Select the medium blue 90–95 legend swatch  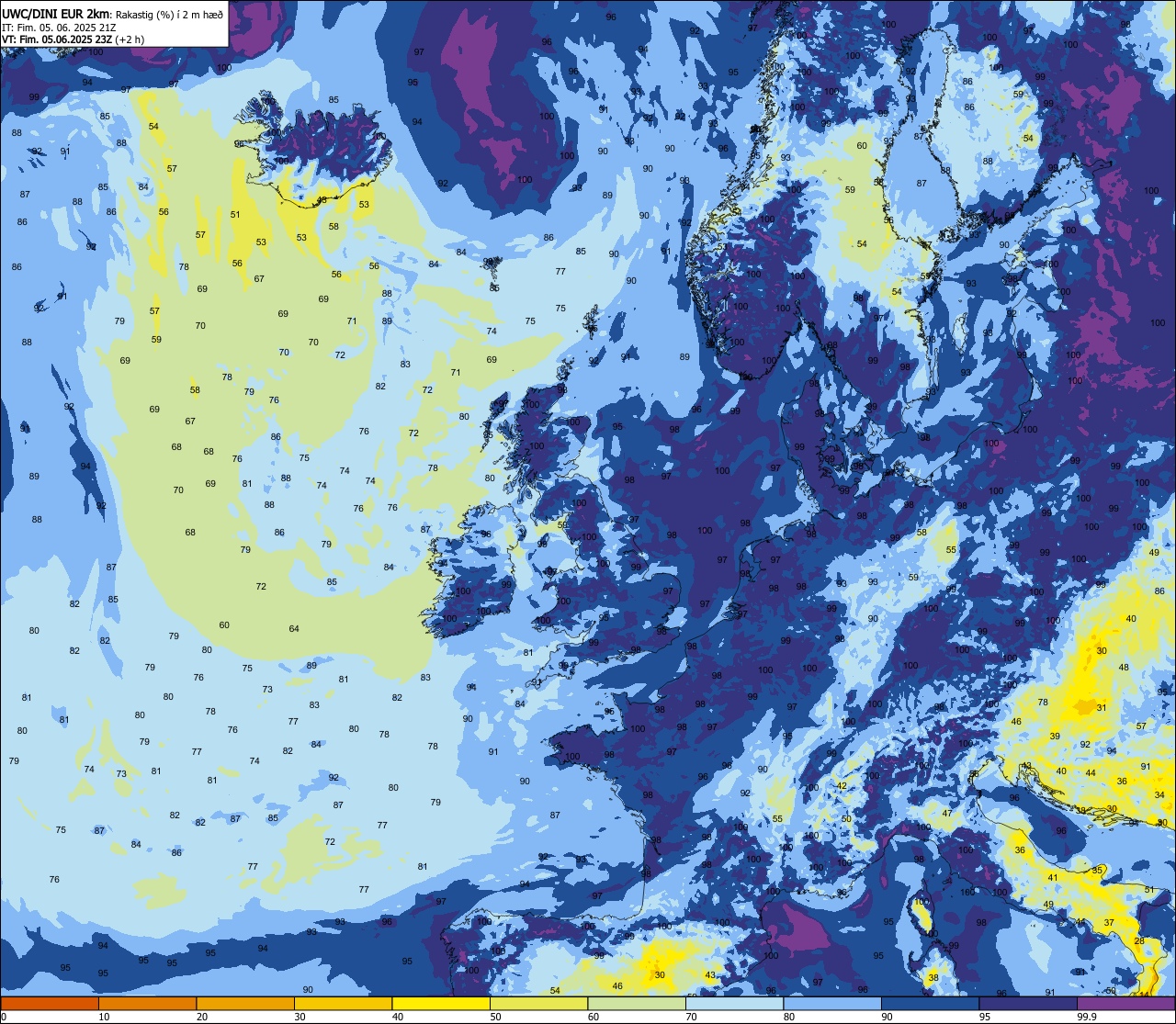(x=930, y=1003)
